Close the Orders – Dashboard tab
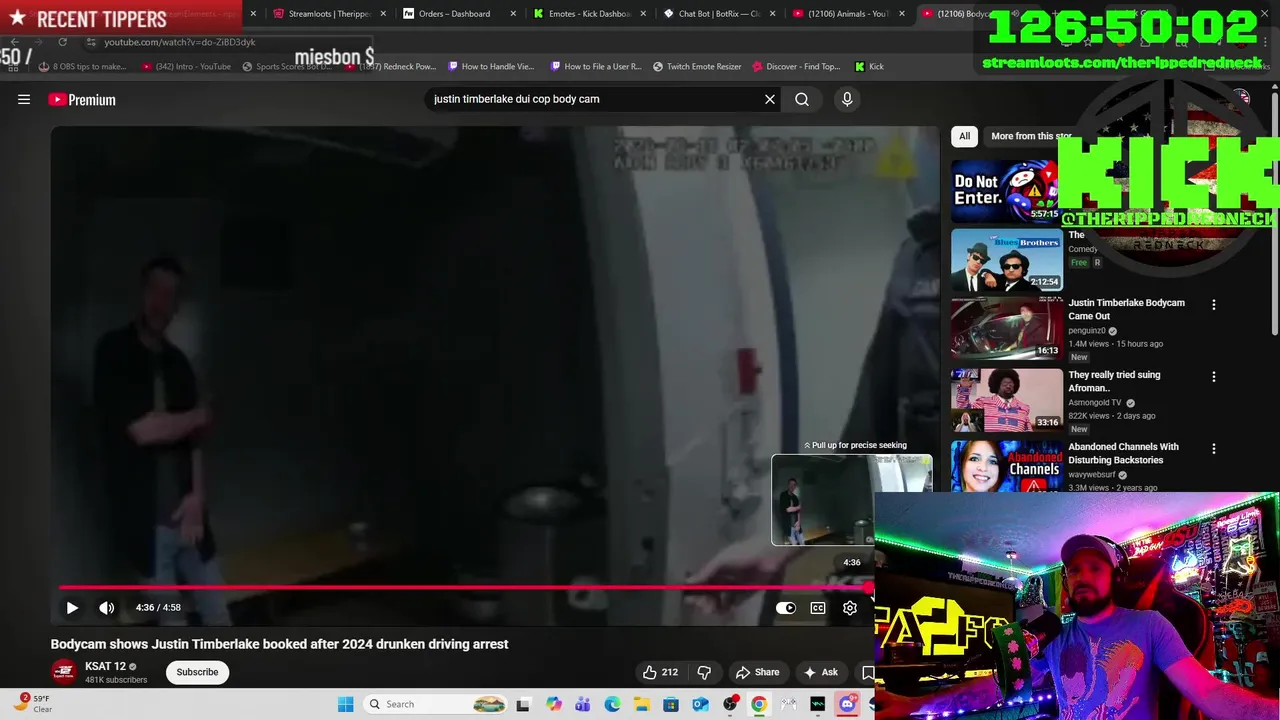Screen dimensions: 1280x720 pos(514,14)
